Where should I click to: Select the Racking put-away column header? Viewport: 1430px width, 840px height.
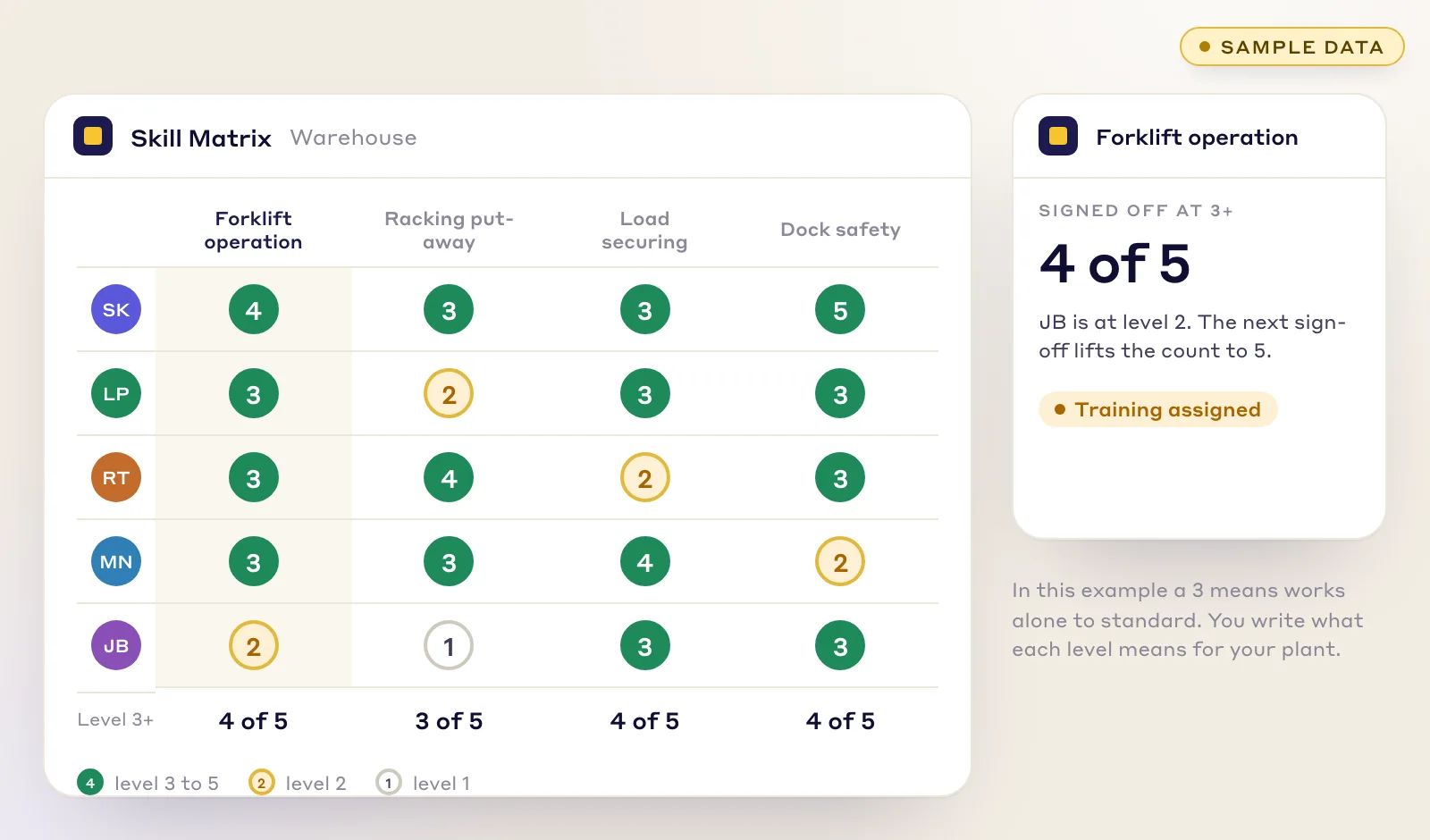[x=449, y=231]
